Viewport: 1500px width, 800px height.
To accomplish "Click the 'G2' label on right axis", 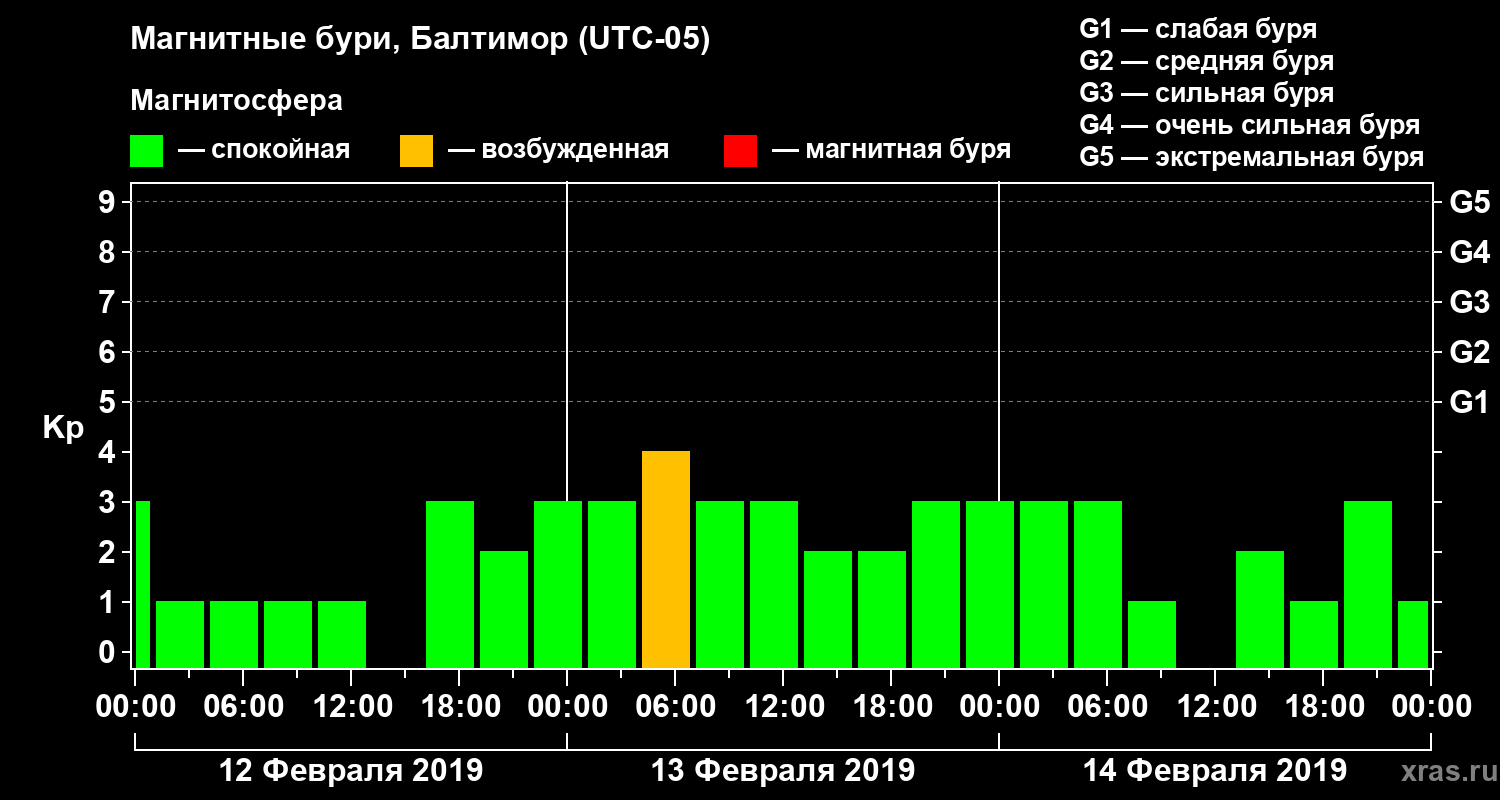I will (x=1469, y=352).
